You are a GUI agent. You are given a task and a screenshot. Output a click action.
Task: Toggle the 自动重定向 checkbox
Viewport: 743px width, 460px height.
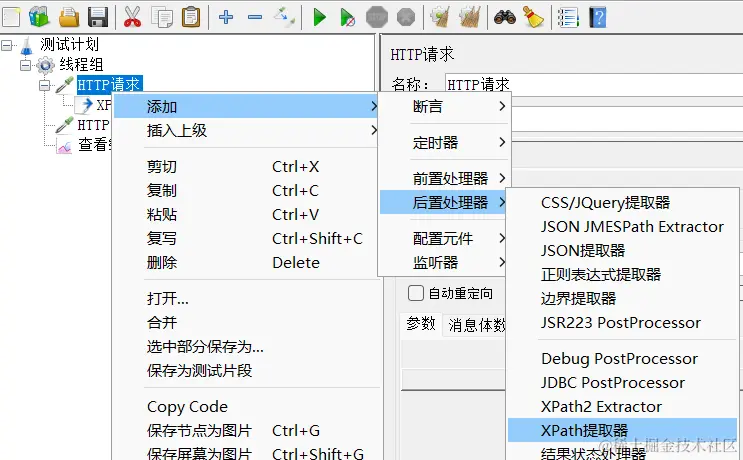(x=416, y=293)
